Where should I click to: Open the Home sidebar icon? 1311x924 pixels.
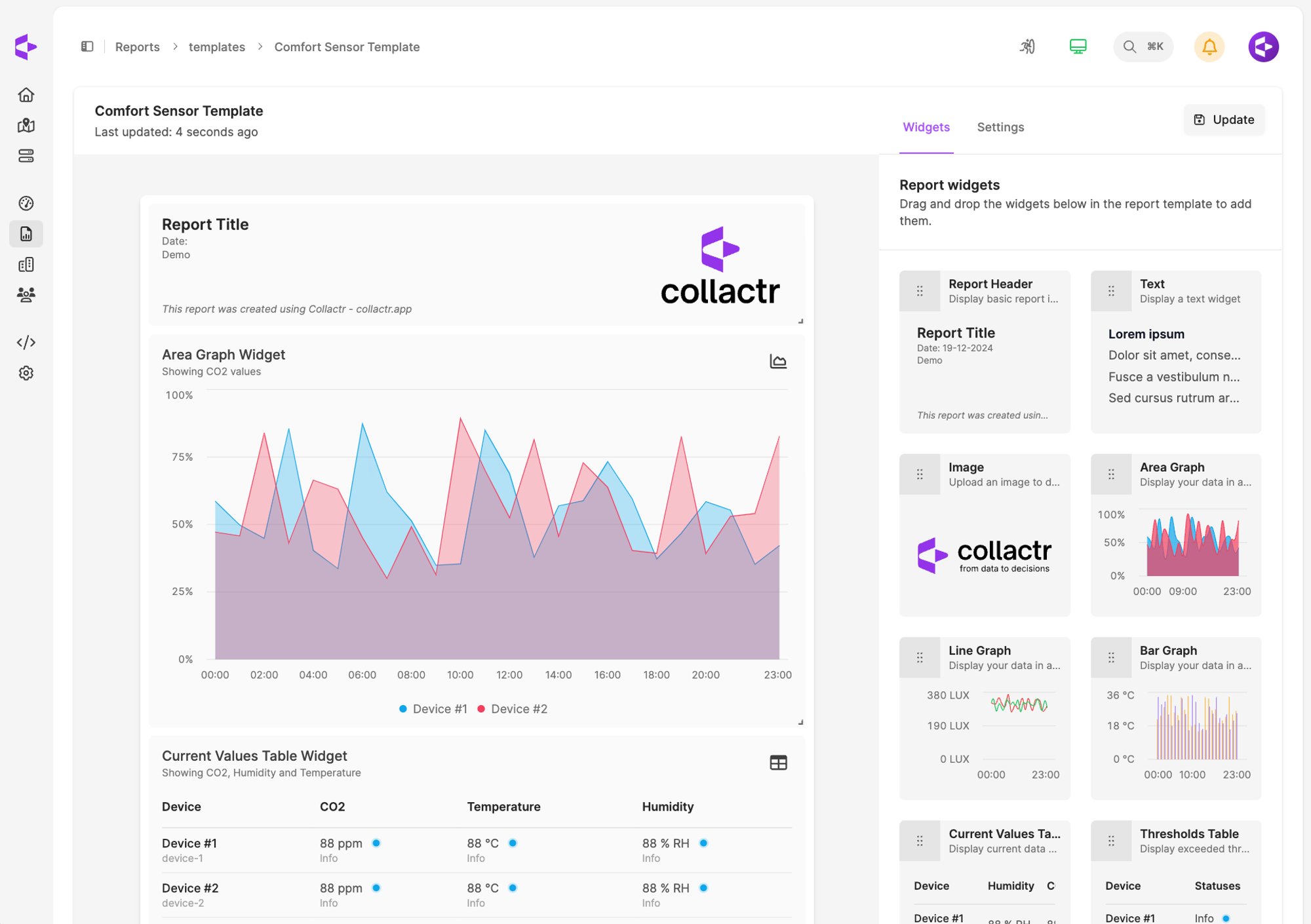[x=26, y=95]
